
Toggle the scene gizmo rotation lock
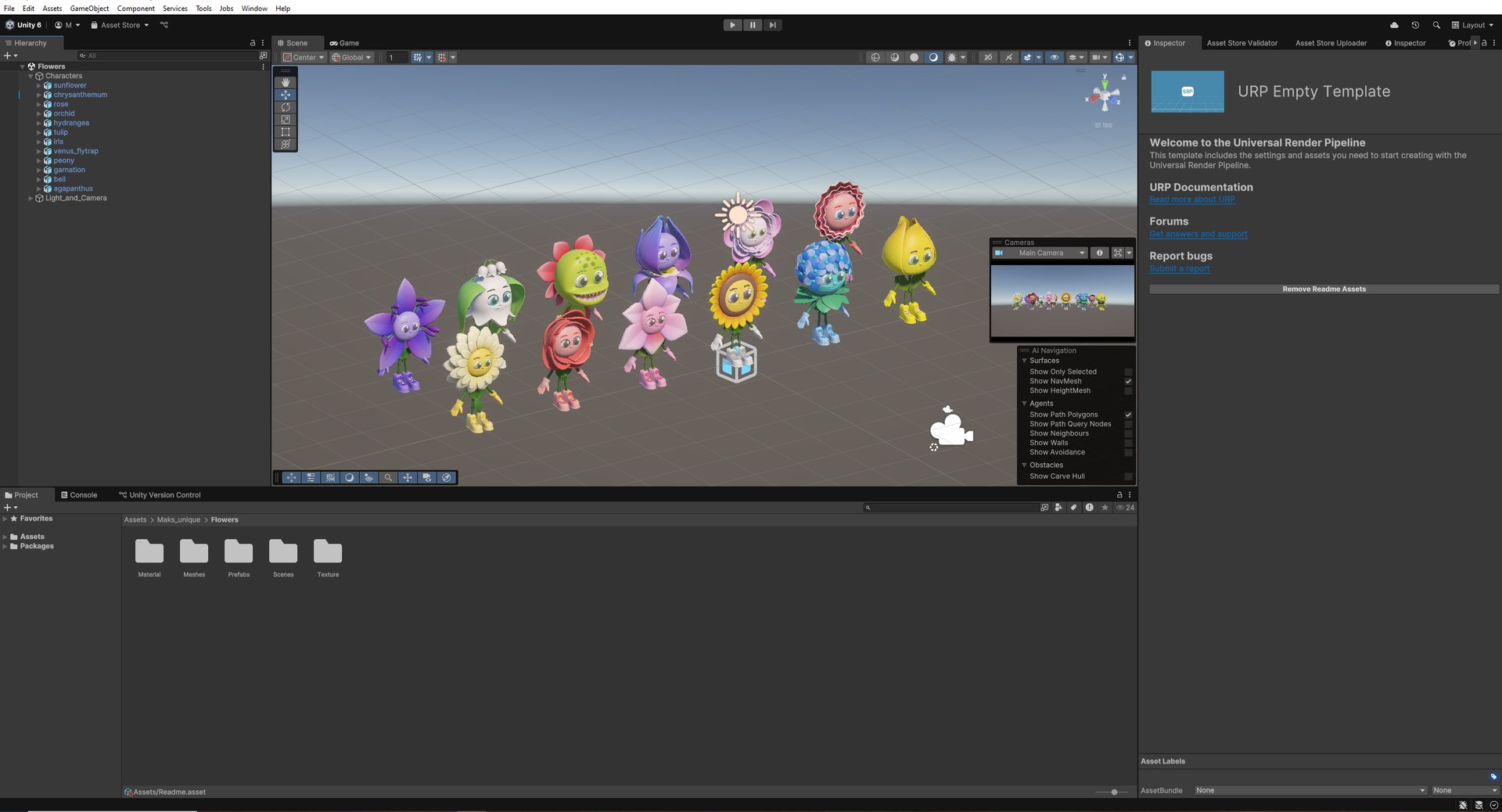1124,77
